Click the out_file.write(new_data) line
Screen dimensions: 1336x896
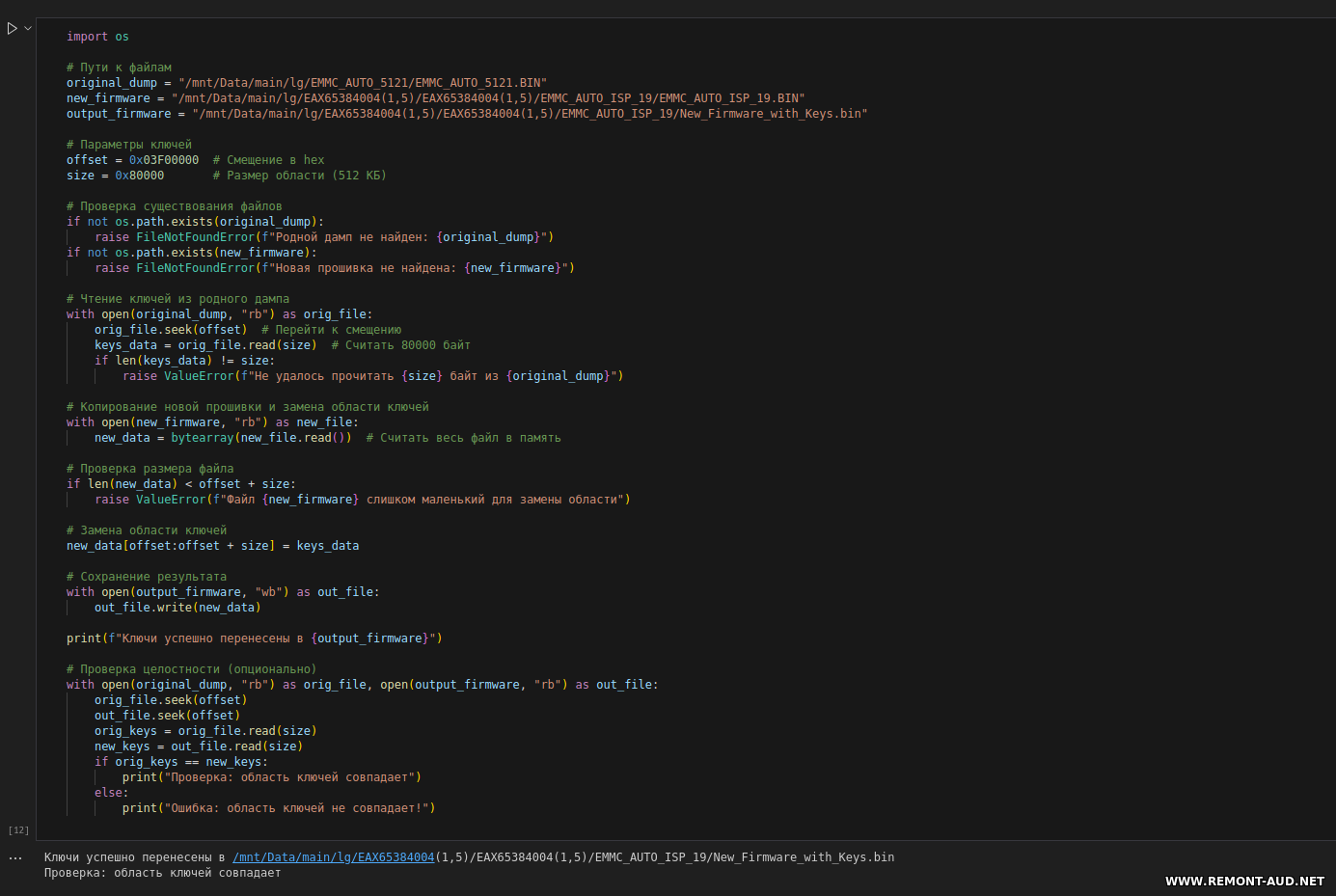[177, 608]
